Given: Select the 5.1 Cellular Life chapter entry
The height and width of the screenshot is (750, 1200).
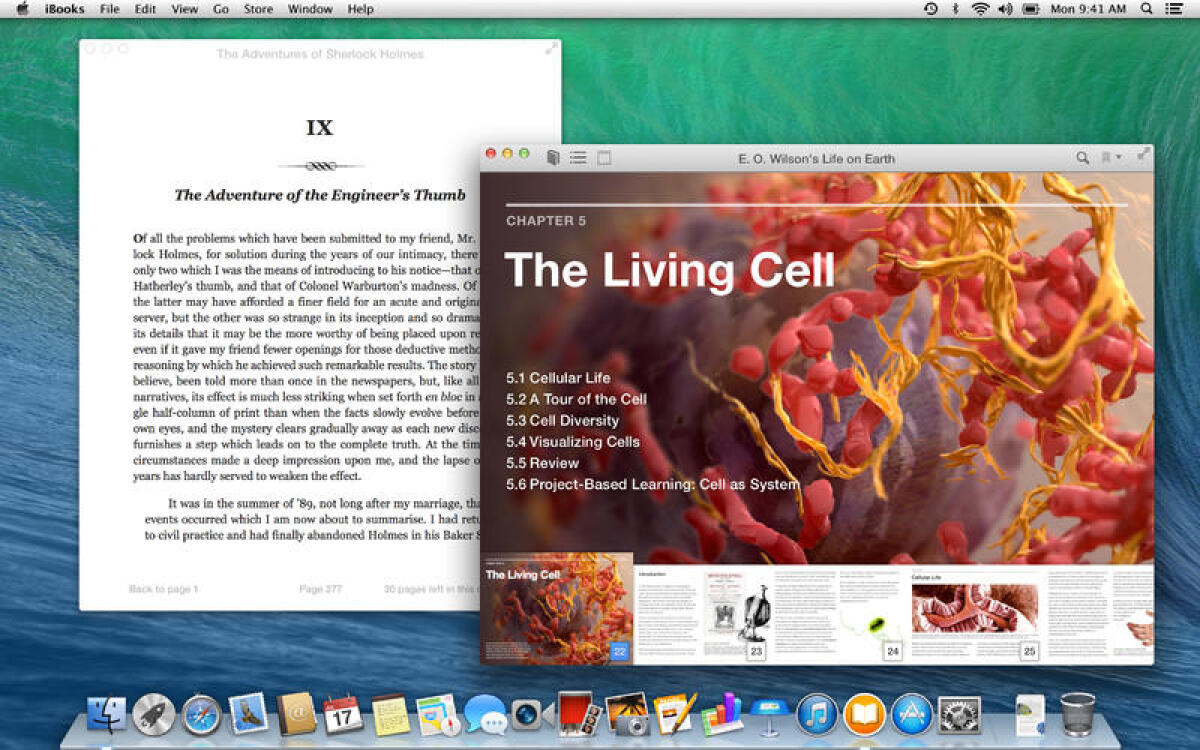Looking at the screenshot, I should click(x=557, y=378).
